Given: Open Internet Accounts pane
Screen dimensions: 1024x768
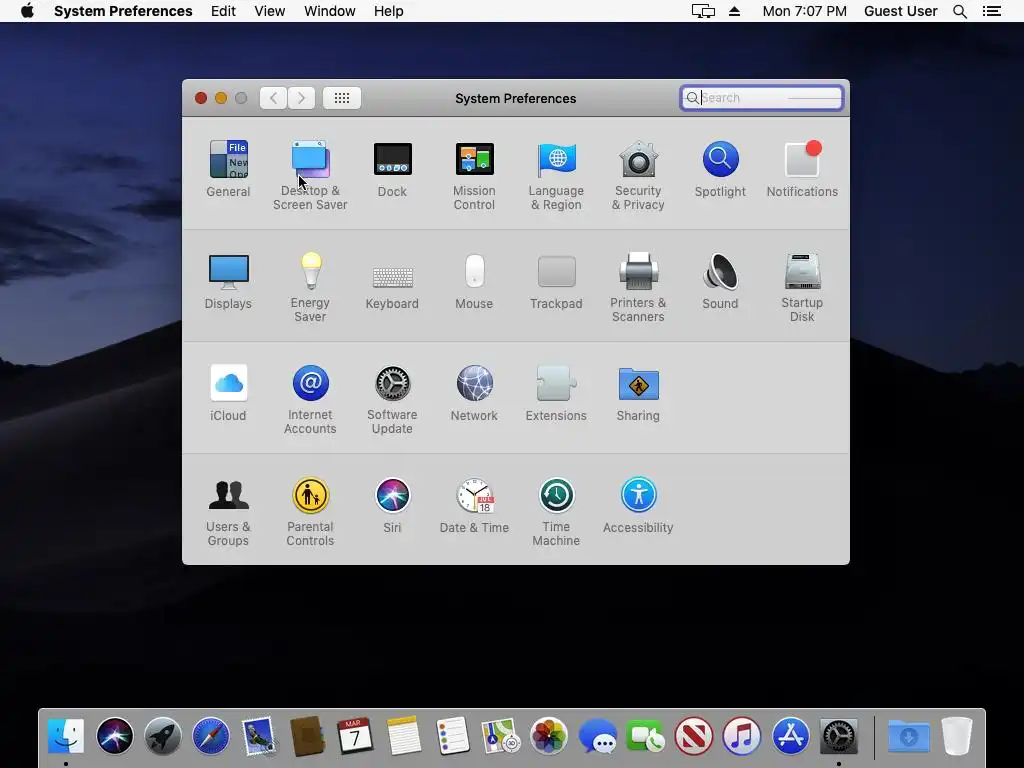Looking at the screenshot, I should (x=310, y=399).
